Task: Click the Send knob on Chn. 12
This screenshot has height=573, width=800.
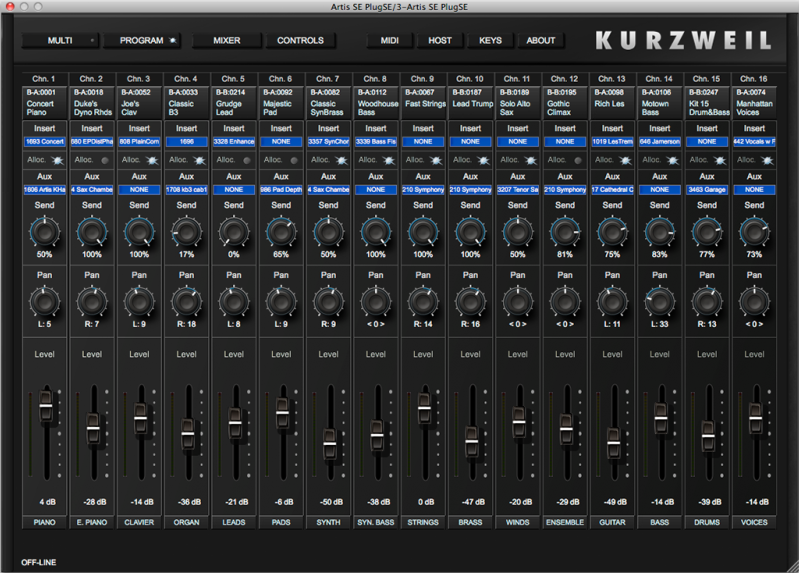Action: point(564,232)
